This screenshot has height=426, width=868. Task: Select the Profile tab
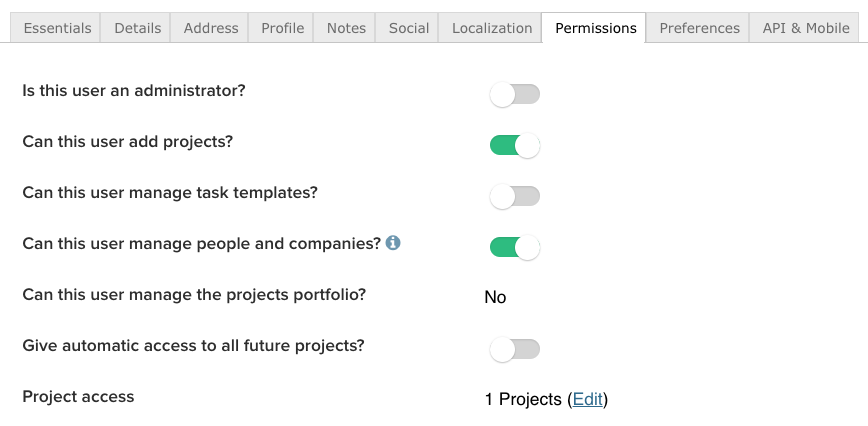coord(283,28)
